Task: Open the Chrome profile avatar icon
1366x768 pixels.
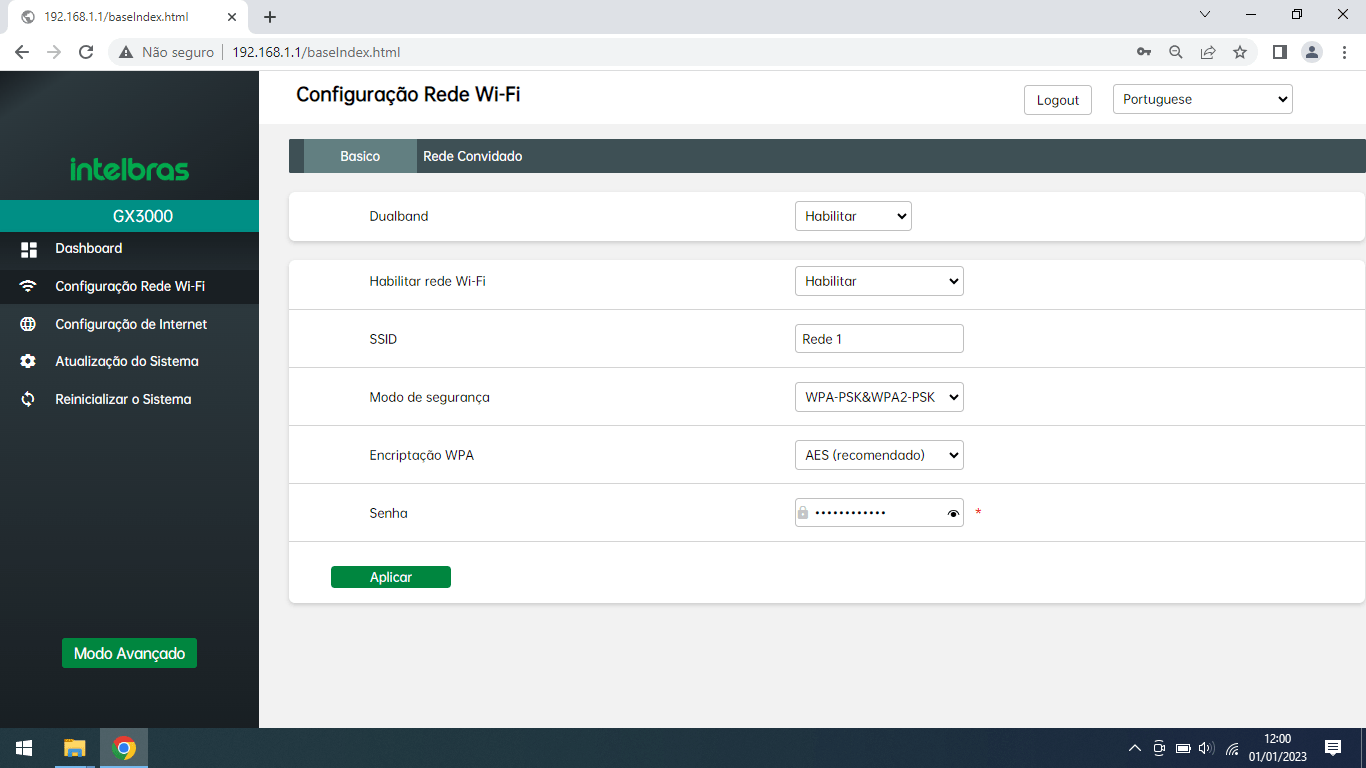Action: (x=1312, y=52)
